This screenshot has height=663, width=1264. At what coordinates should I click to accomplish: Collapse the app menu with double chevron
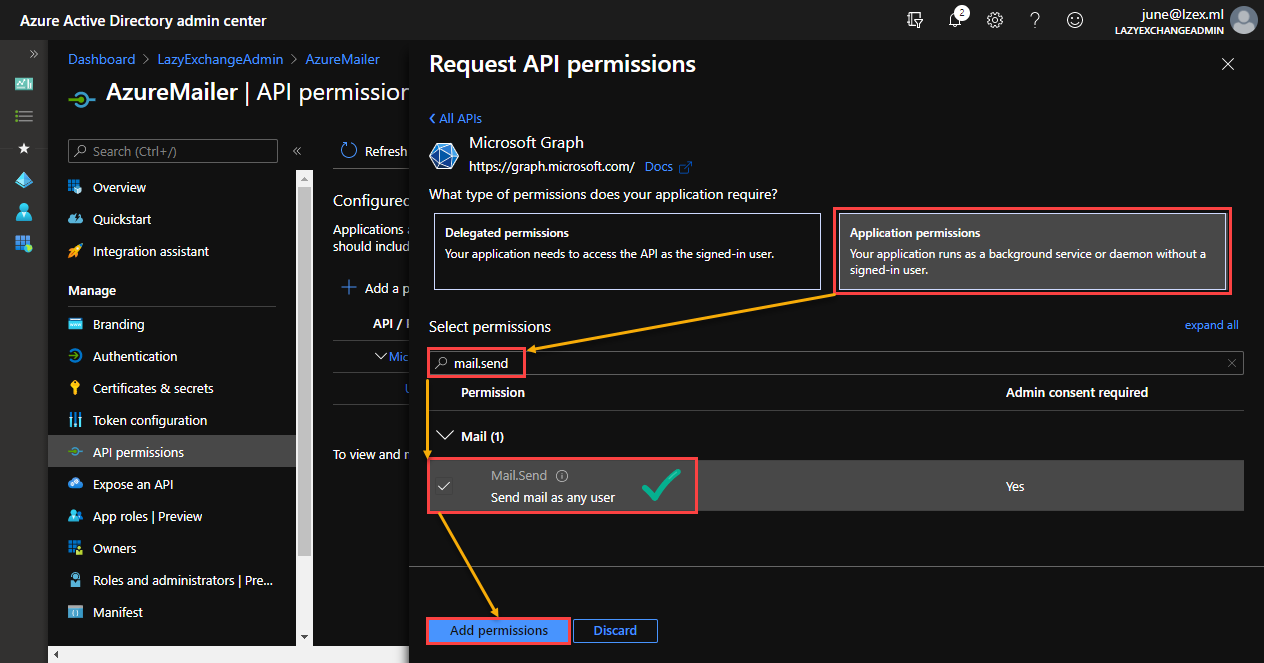click(x=297, y=151)
